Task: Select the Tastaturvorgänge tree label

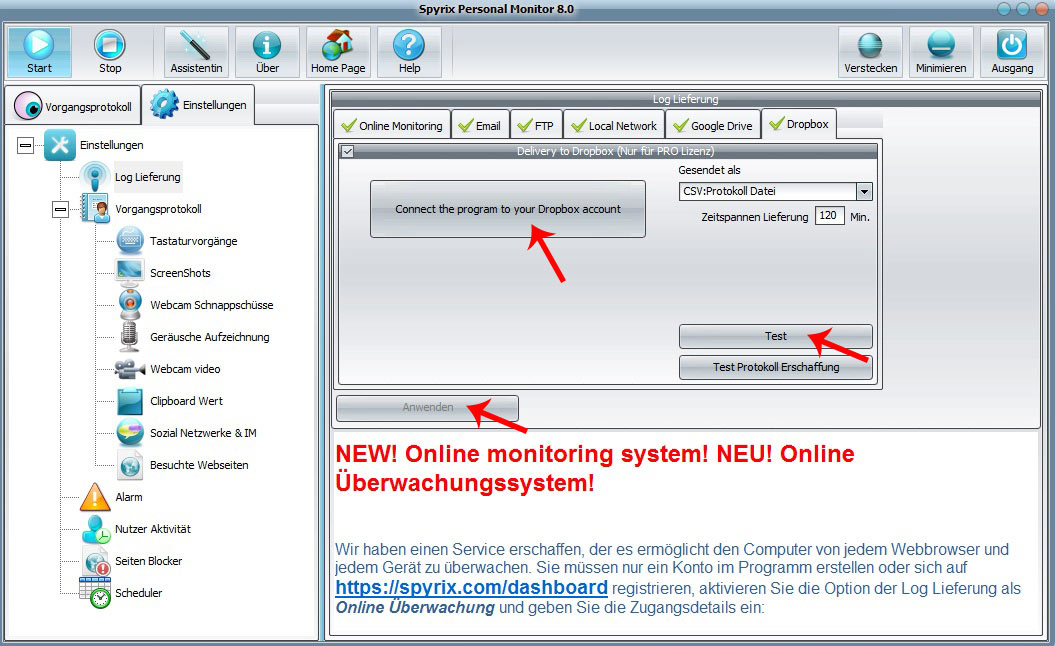Action: coord(194,241)
